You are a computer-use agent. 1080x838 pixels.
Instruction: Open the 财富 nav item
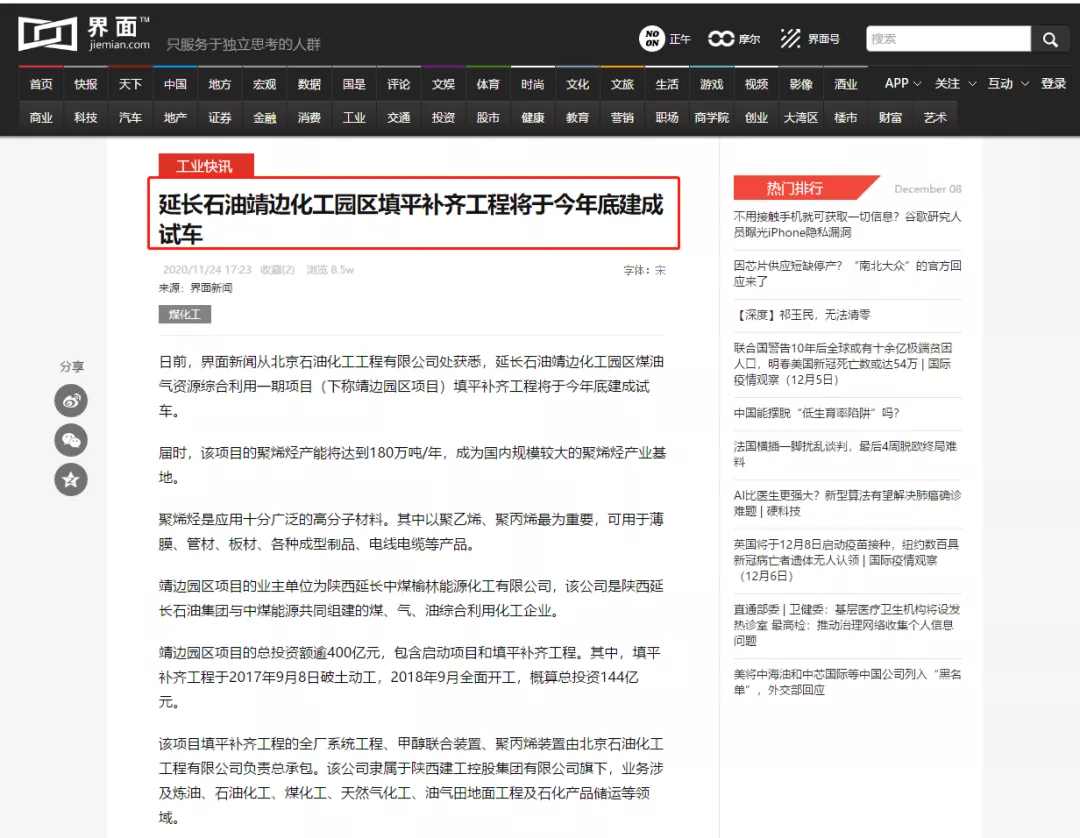[891, 118]
